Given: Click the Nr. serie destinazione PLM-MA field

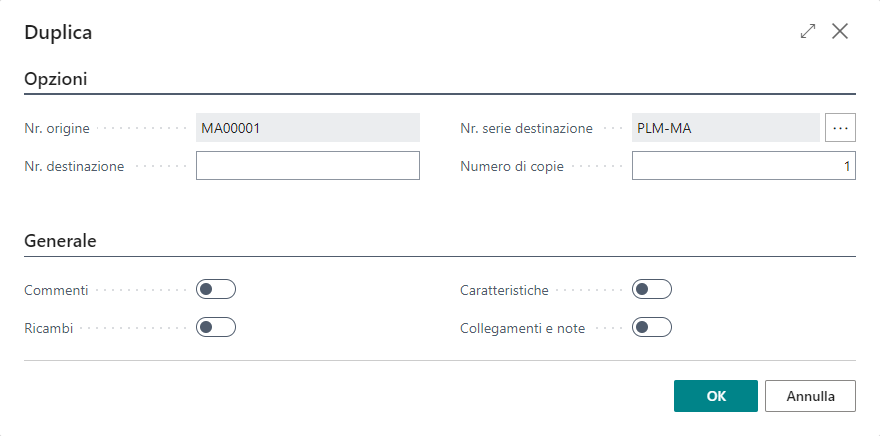Looking at the screenshot, I should pyautogui.click(x=725, y=128).
